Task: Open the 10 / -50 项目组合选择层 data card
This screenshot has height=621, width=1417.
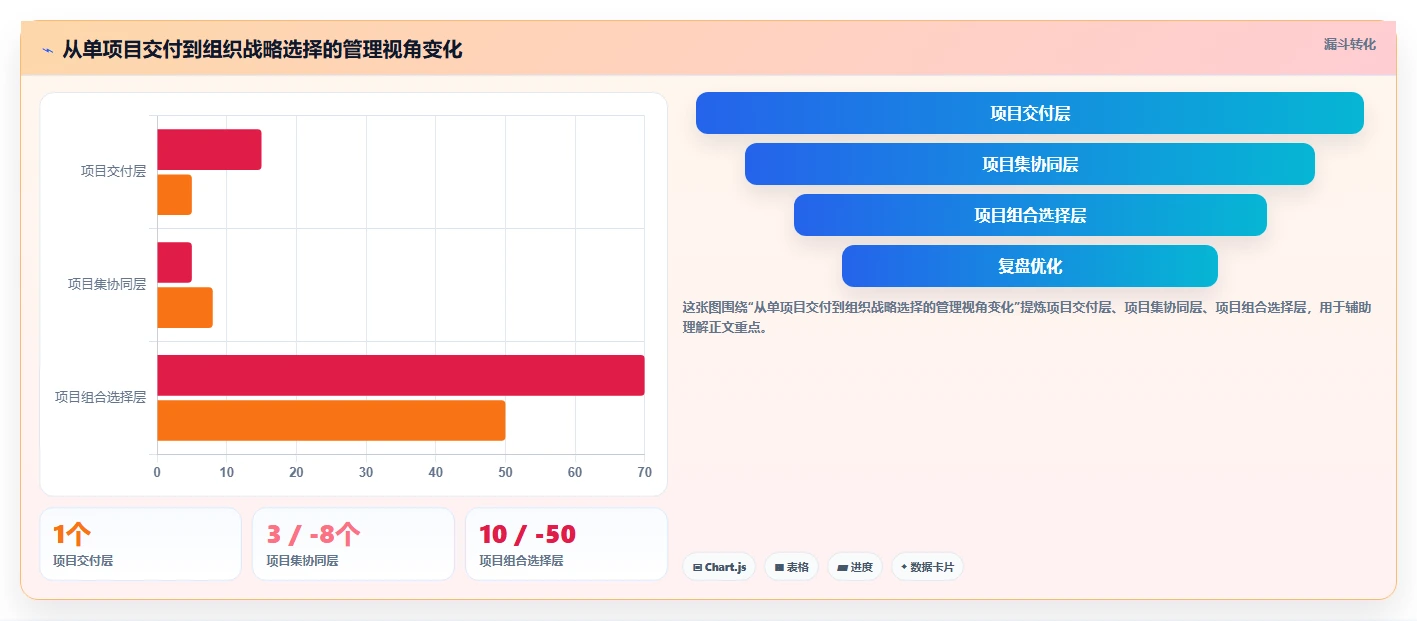Action: 566,544
